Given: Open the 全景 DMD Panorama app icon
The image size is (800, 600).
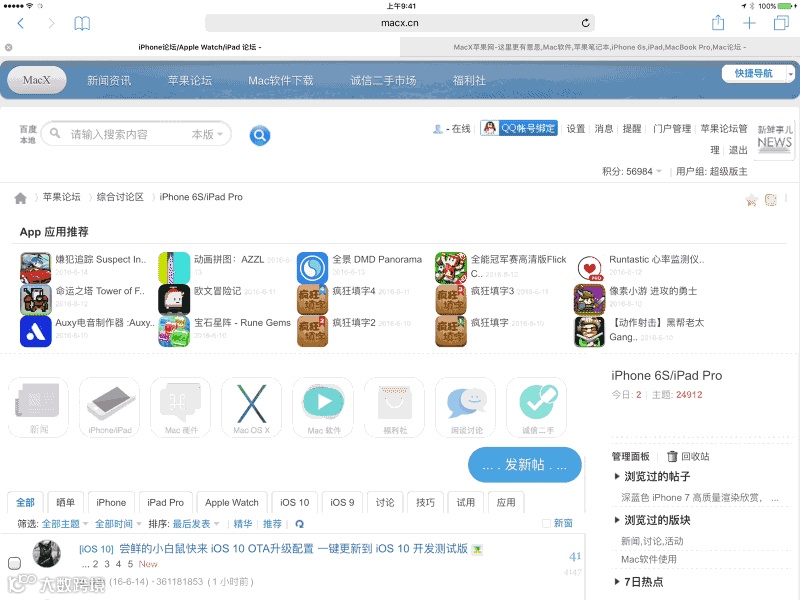Looking at the screenshot, I should pyautogui.click(x=312, y=267).
